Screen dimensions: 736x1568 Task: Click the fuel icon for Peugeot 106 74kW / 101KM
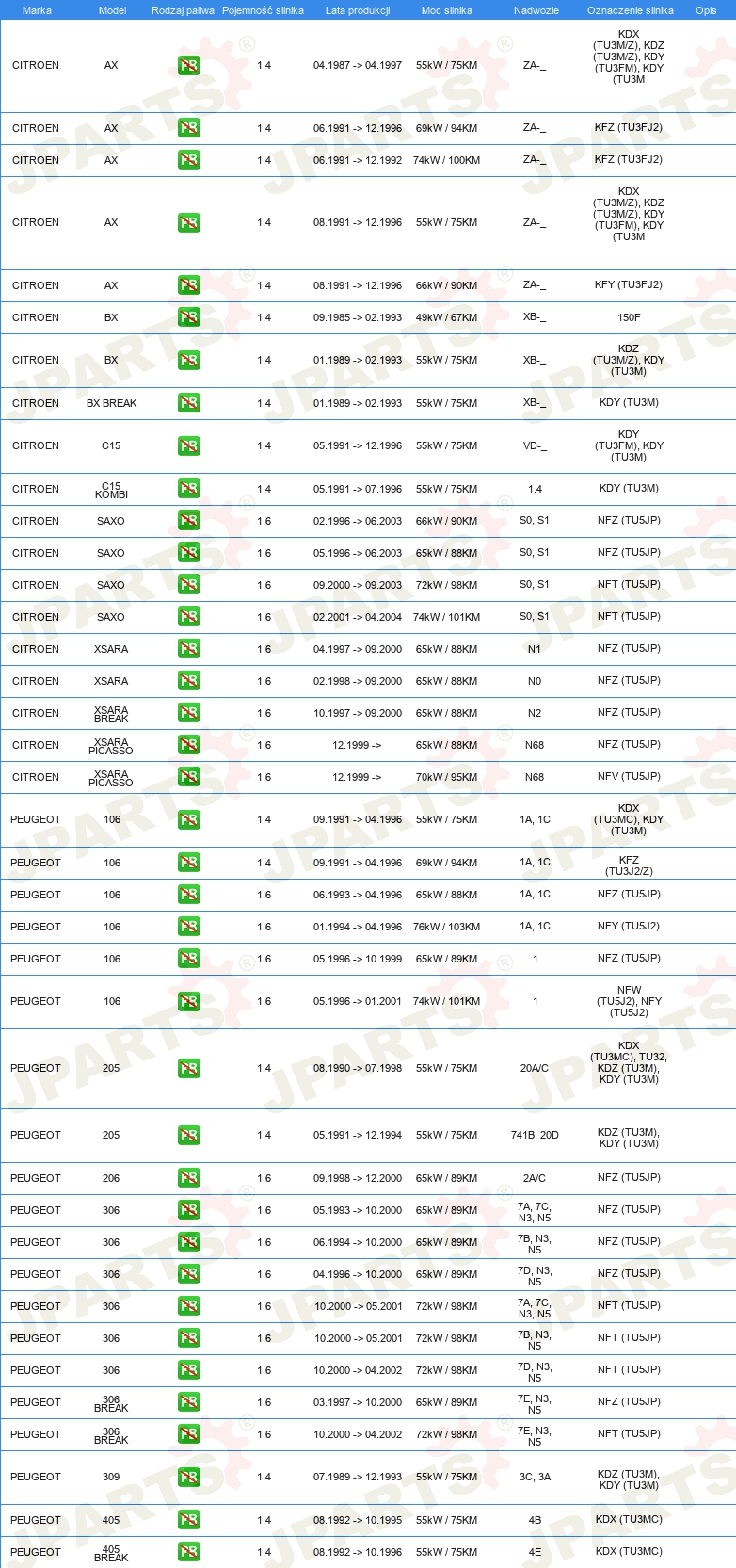pos(189,1001)
